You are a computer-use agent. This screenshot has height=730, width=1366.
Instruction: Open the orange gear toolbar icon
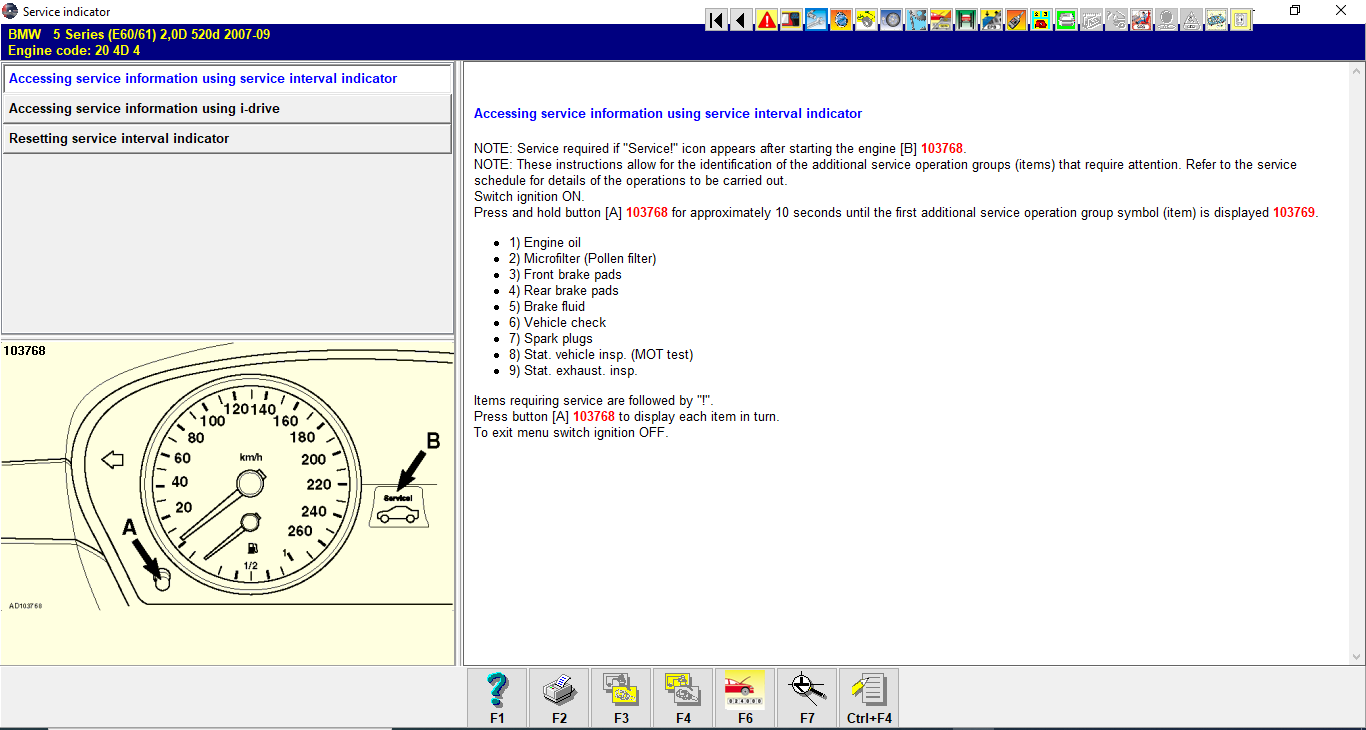coord(841,19)
